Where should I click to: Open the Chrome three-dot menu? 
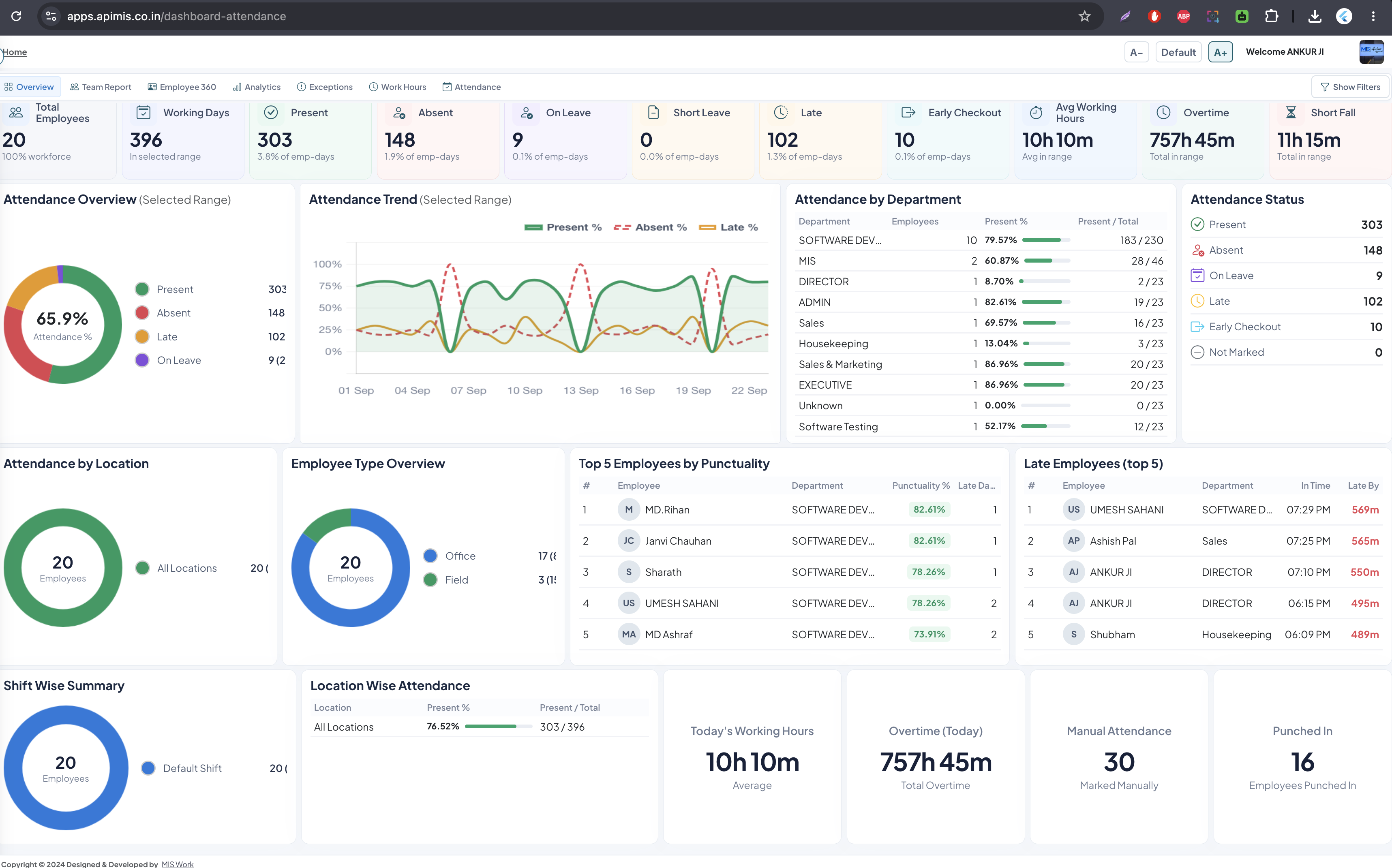tap(1373, 16)
